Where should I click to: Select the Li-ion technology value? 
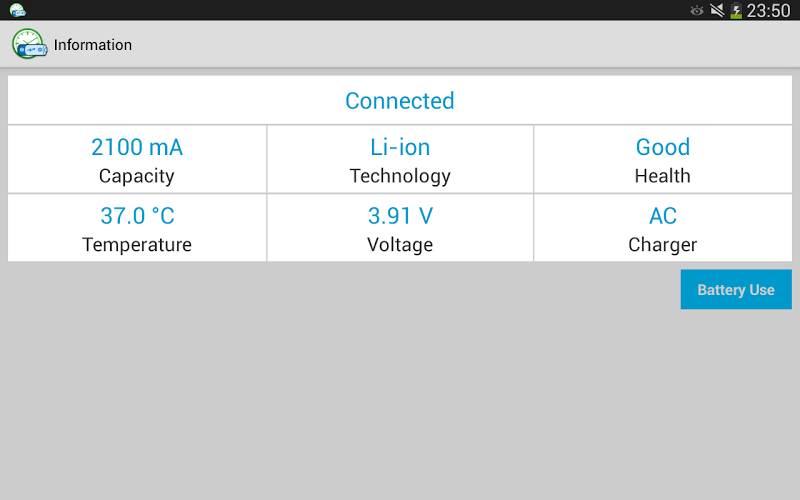pos(400,147)
